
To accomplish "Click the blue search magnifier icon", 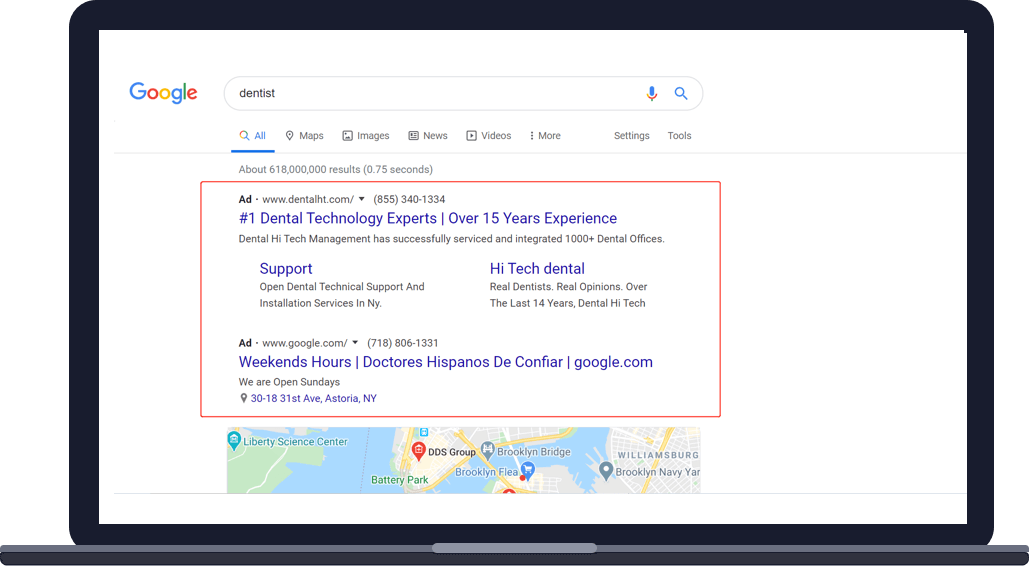I will tap(681, 93).
